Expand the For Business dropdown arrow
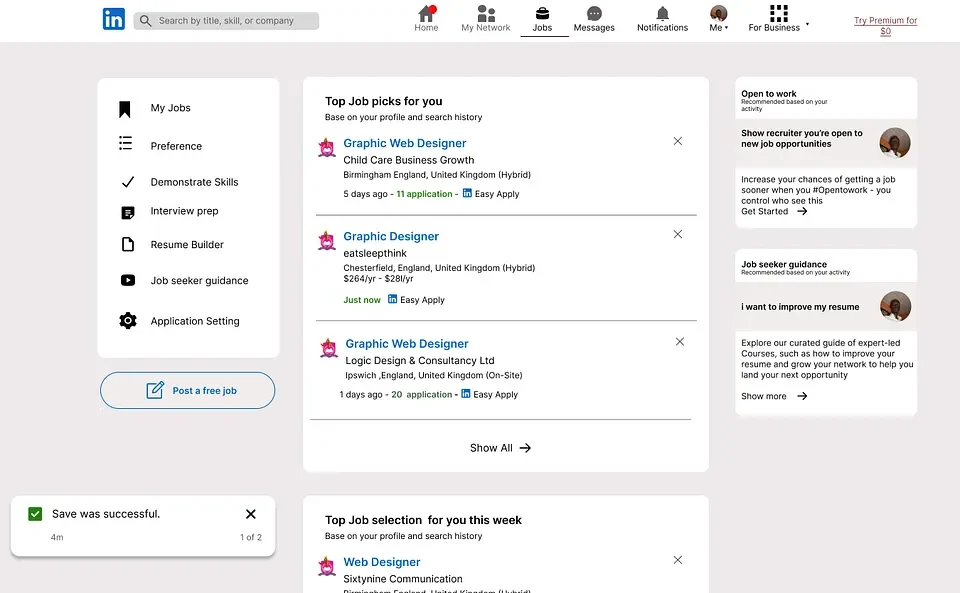Image resolution: width=960 pixels, height=593 pixels. (808, 24)
